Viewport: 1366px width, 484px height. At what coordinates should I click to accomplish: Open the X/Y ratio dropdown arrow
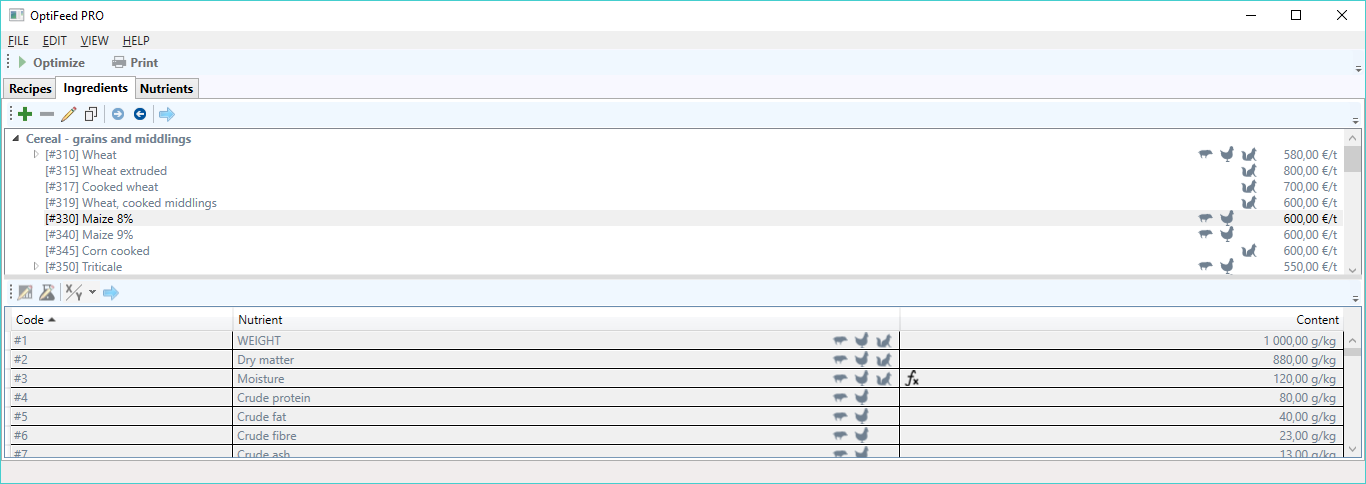point(92,292)
